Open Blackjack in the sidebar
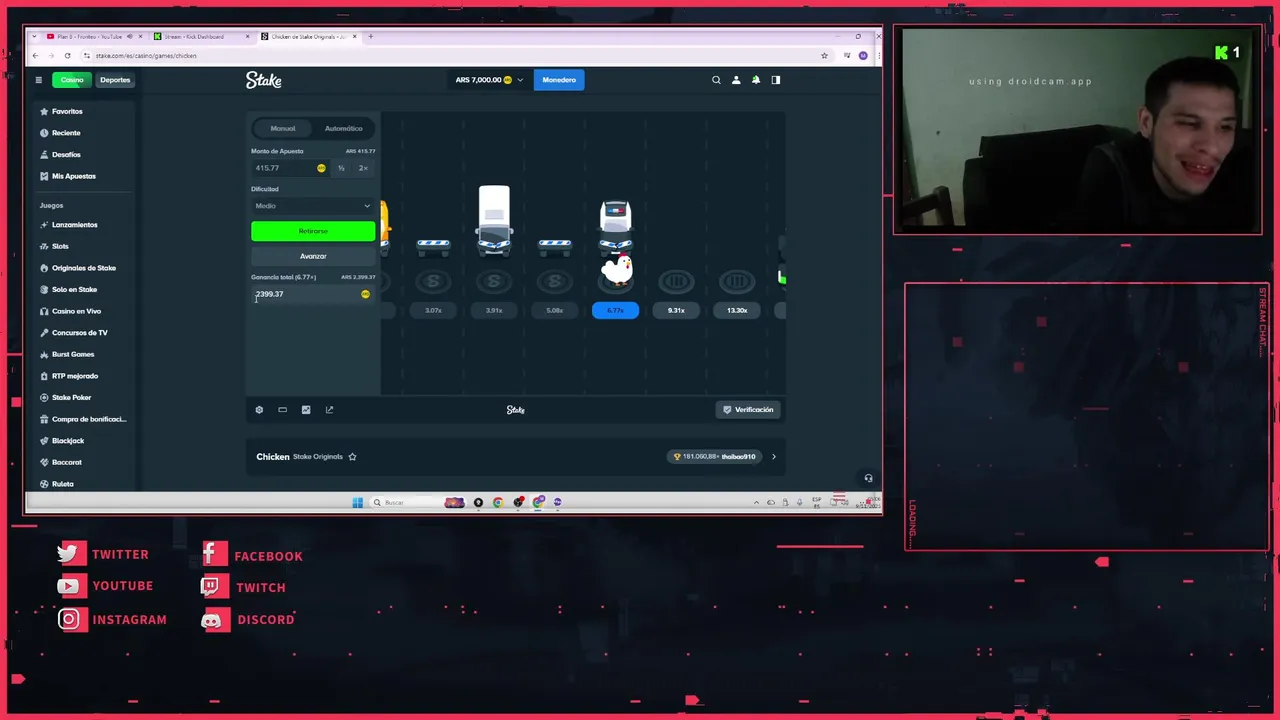The width and height of the screenshot is (1280, 720). pos(68,441)
